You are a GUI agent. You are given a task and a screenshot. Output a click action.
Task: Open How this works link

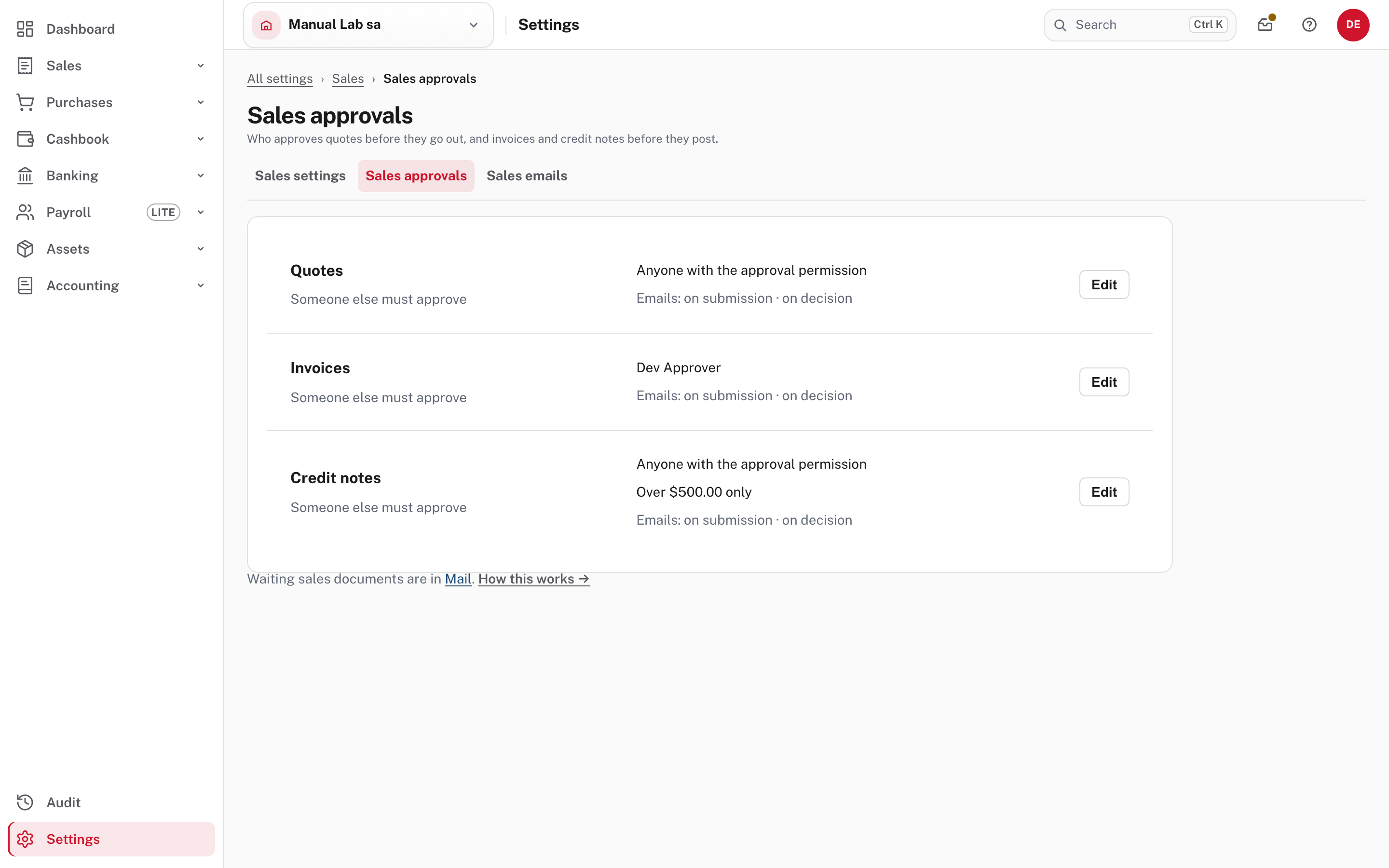[x=534, y=579]
